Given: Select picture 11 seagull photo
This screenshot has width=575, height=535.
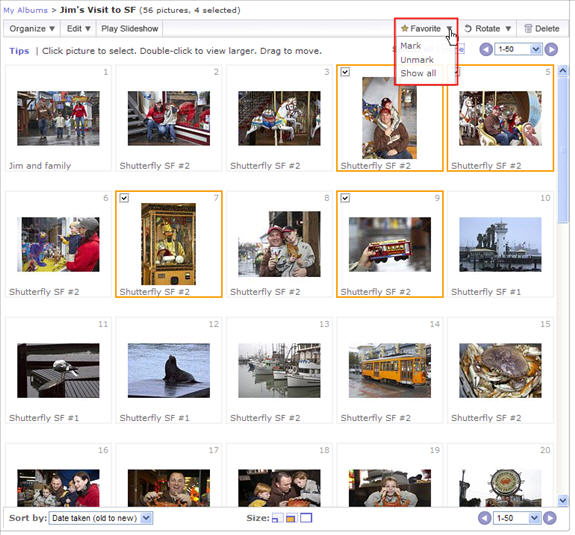Looking at the screenshot, I should pos(58,370).
